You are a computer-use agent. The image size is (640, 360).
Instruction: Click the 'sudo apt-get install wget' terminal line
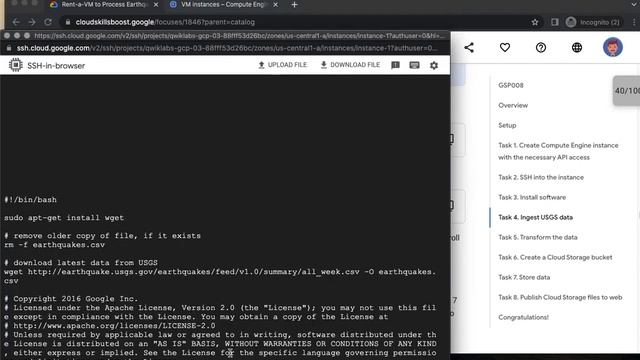tap(64, 218)
